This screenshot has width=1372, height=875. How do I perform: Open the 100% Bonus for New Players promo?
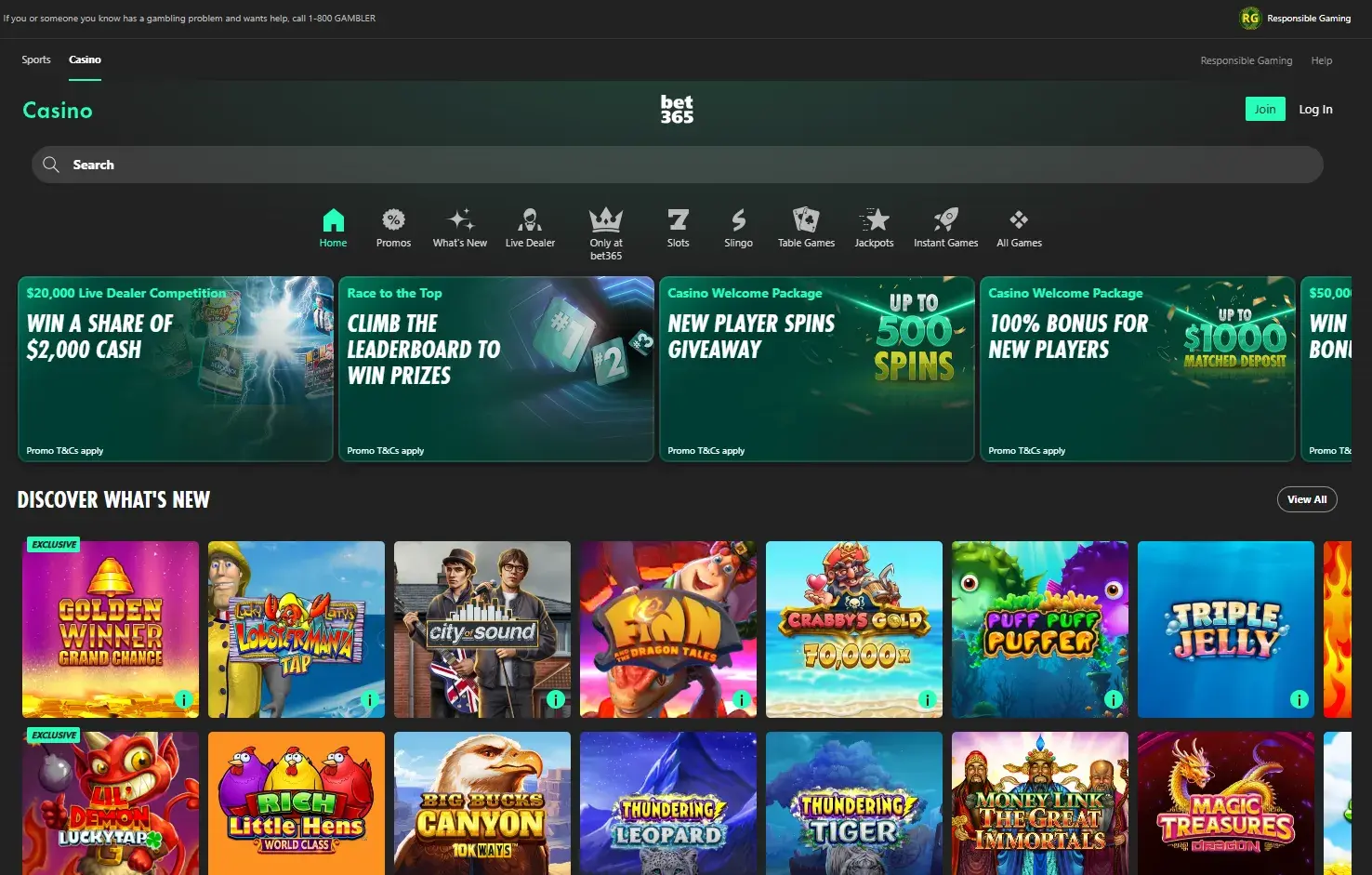click(1138, 369)
